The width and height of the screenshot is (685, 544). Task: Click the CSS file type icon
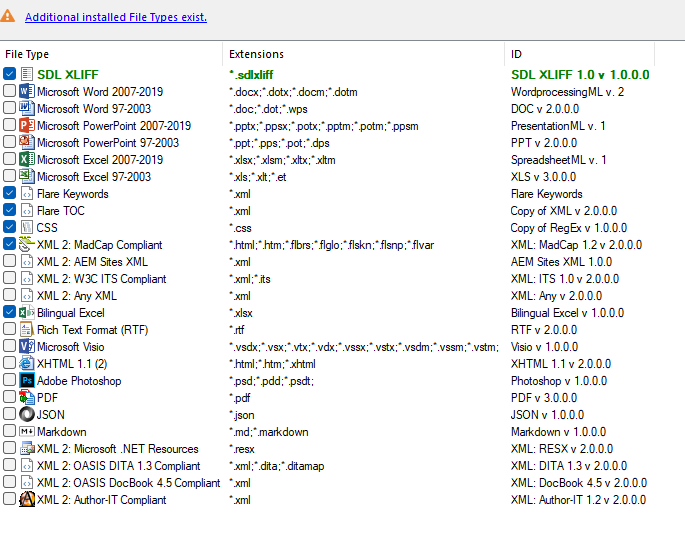27,227
